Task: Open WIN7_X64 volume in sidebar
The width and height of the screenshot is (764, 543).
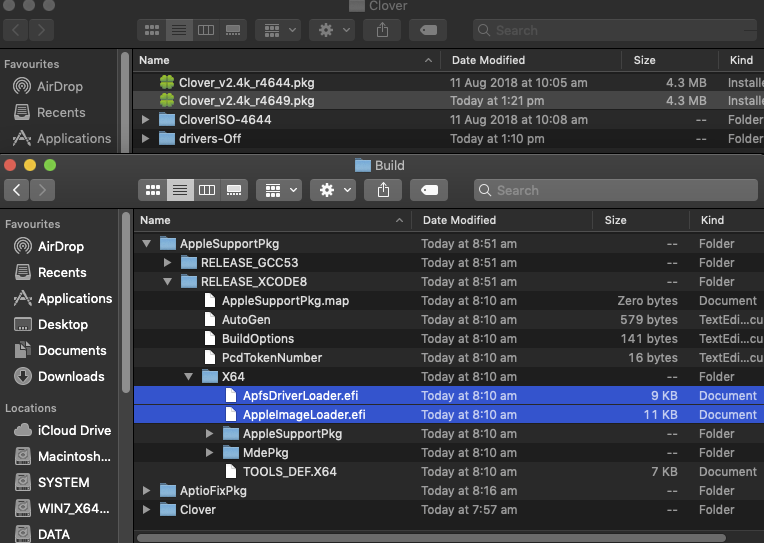Action: click(x=62, y=508)
